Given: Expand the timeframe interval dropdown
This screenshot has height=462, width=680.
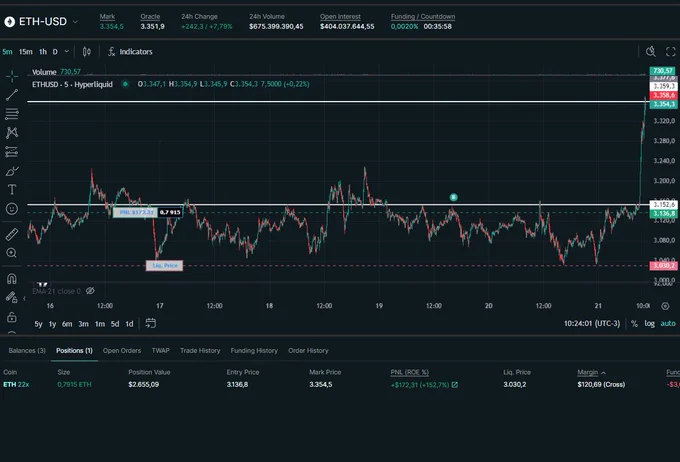Looking at the screenshot, I should point(66,52).
